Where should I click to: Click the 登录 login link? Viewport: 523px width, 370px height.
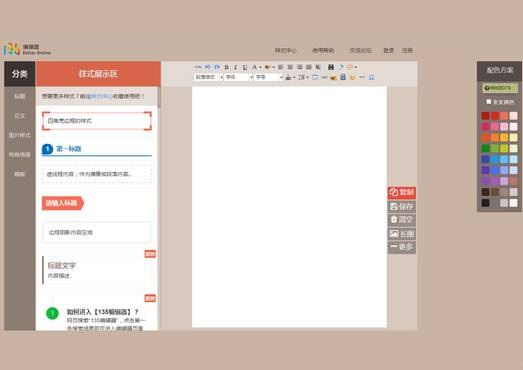tap(388, 50)
